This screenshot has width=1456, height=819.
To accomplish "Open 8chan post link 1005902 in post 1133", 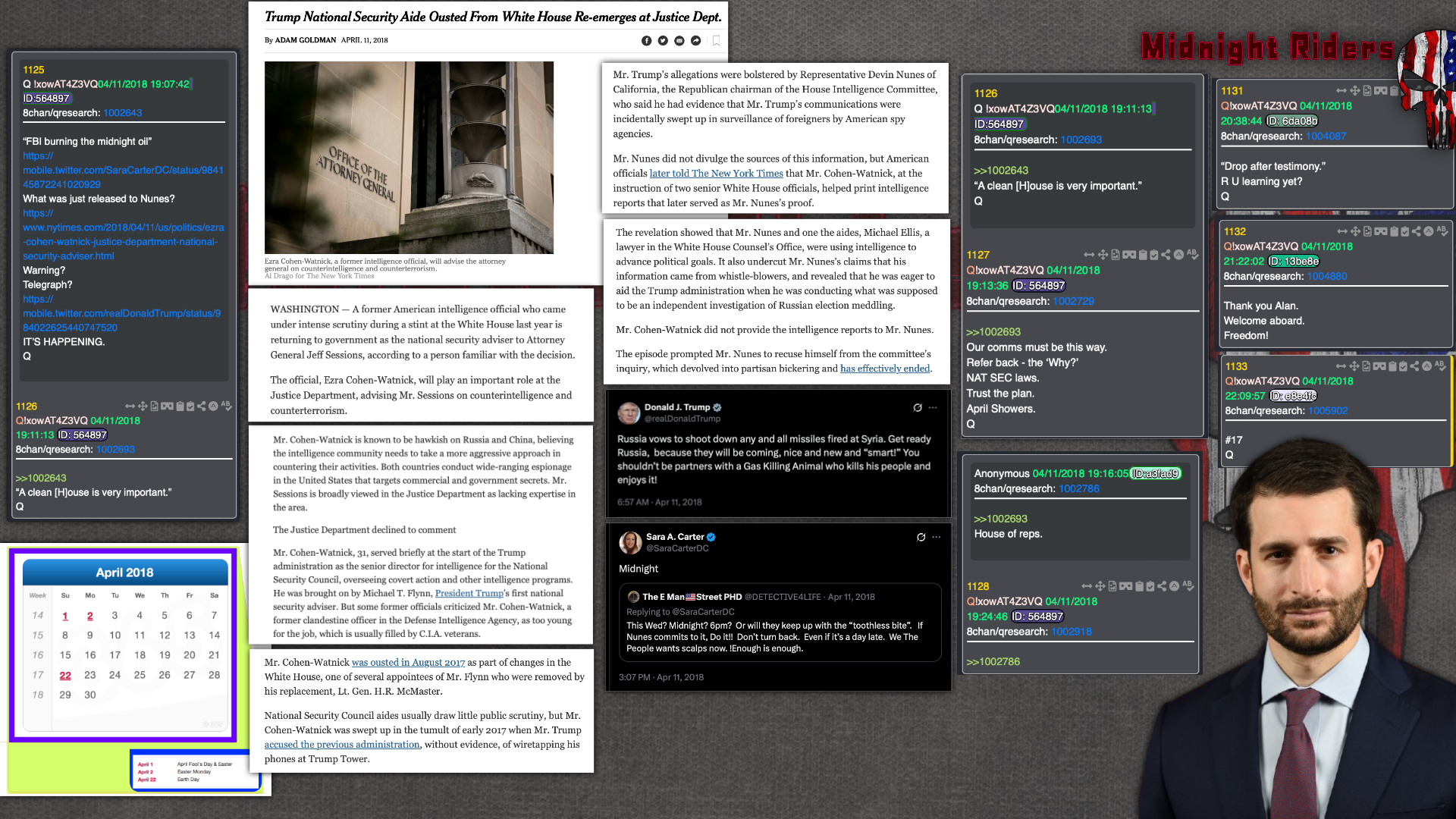I will (1328, 411).
